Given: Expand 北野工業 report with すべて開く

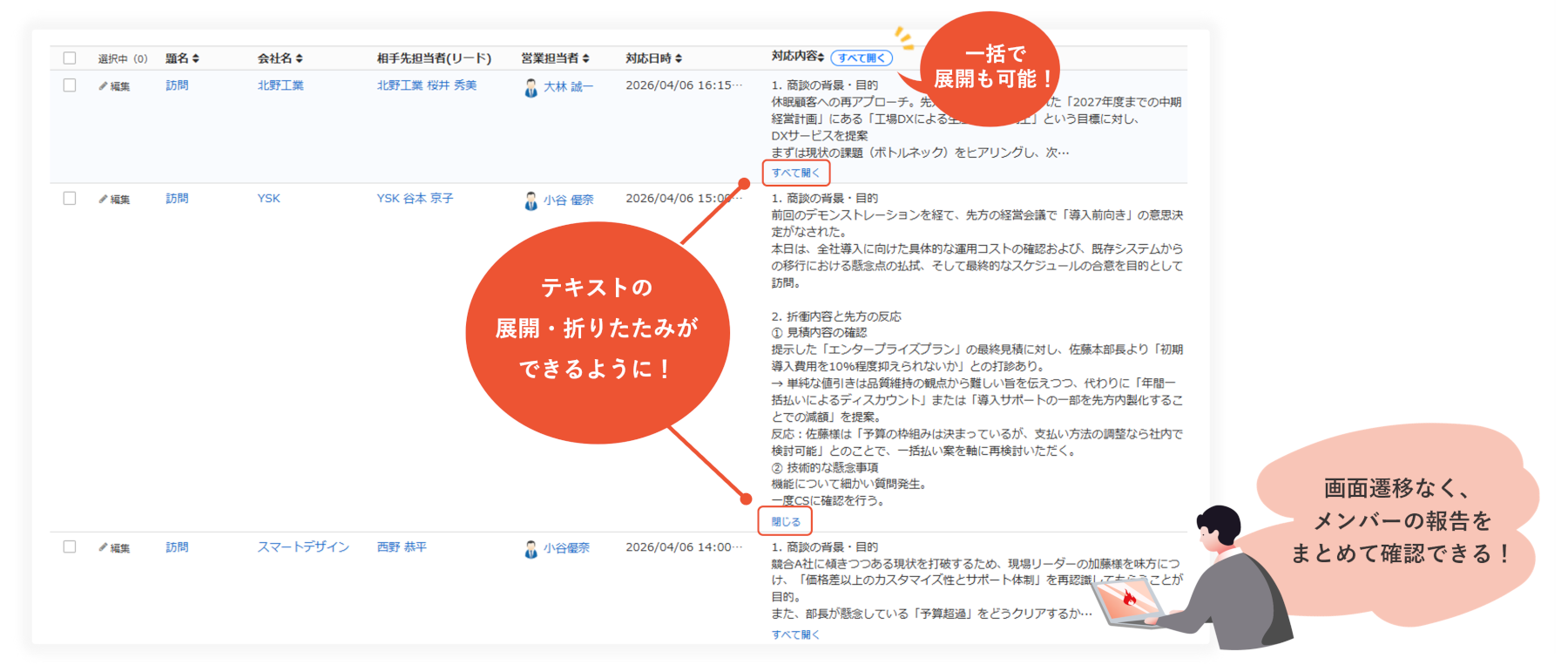Looking at the screenshot, I should coord(795,173).
